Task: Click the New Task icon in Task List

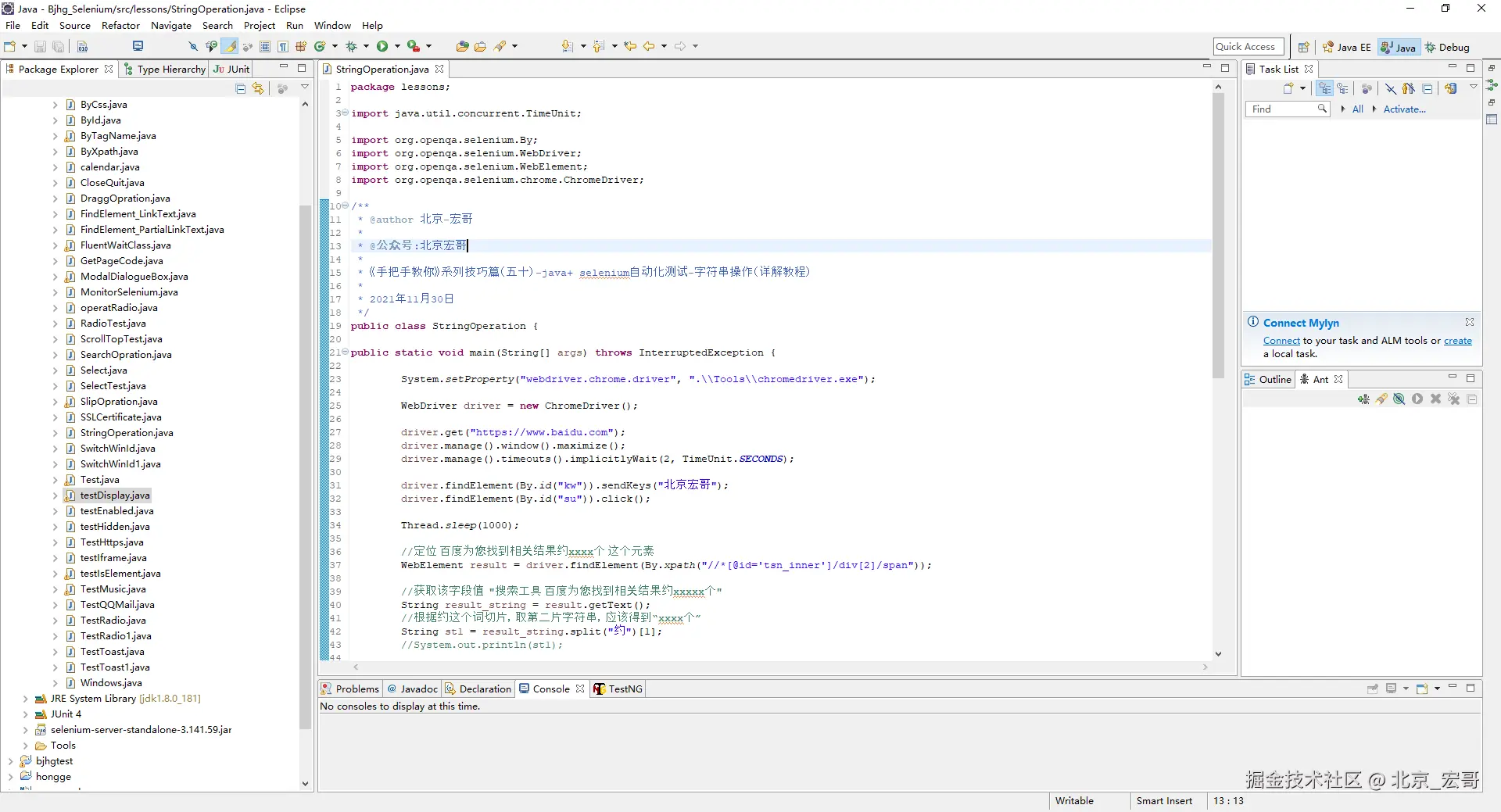Action: [x=1288, y=89]
